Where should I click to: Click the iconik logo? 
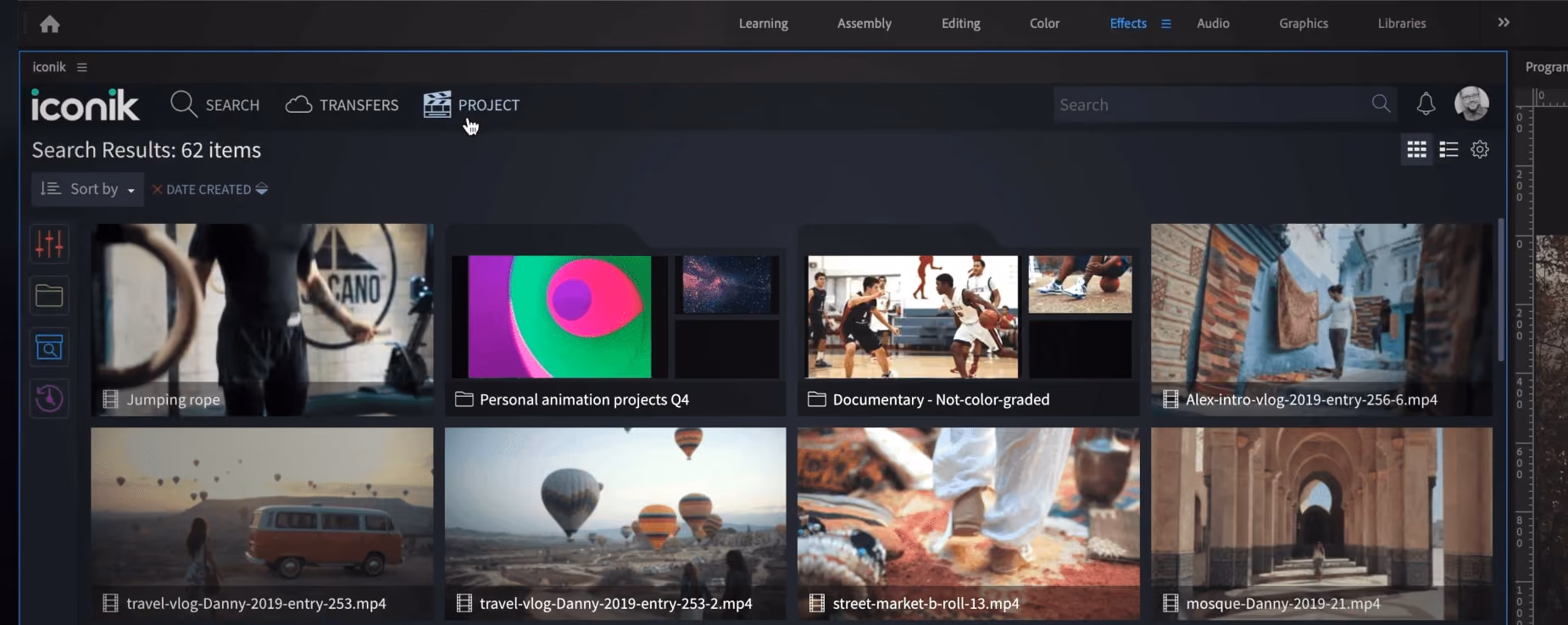[85, 104]
